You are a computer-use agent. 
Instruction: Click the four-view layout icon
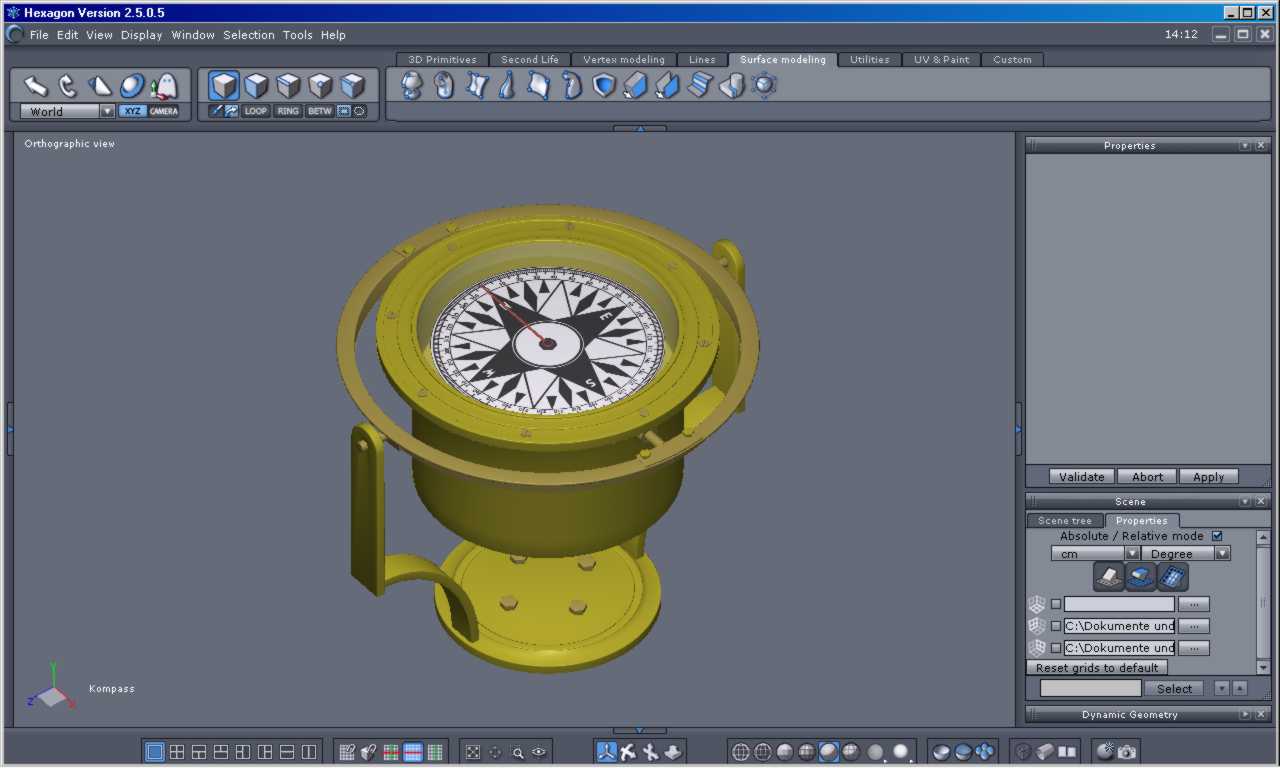coord(177,752)
